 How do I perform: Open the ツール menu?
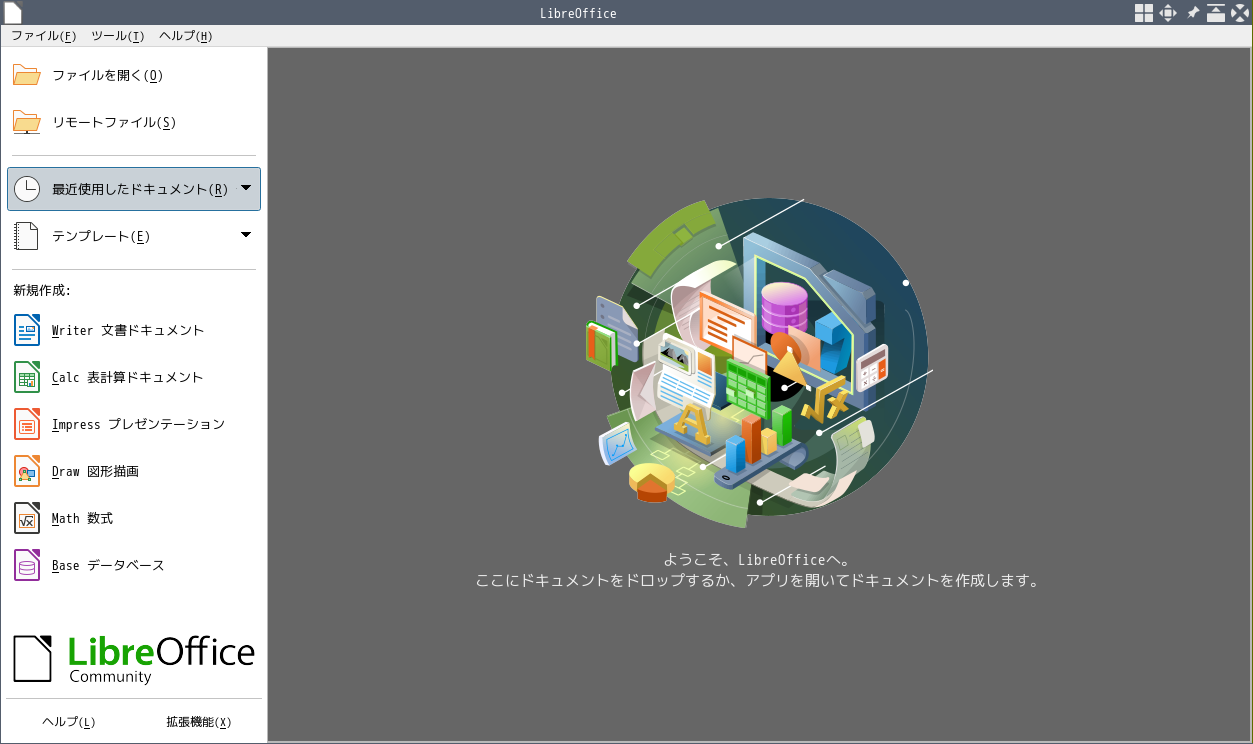pyautogui.click(x=116, y=36)
